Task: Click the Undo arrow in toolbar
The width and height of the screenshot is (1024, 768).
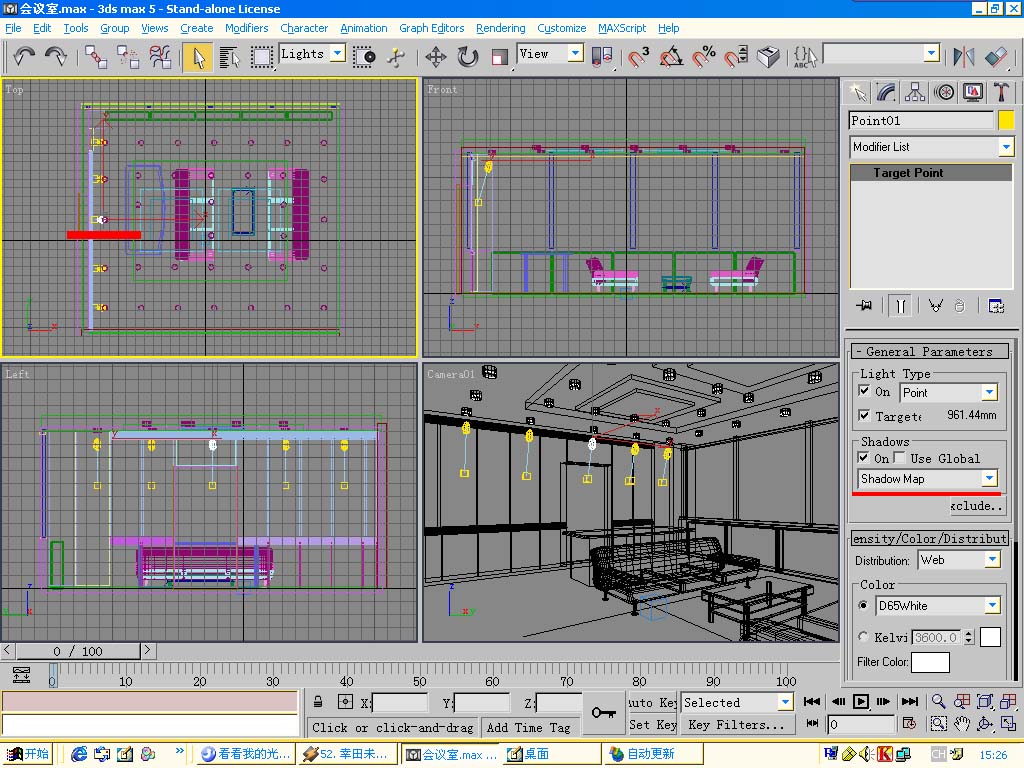Action: 25,56
